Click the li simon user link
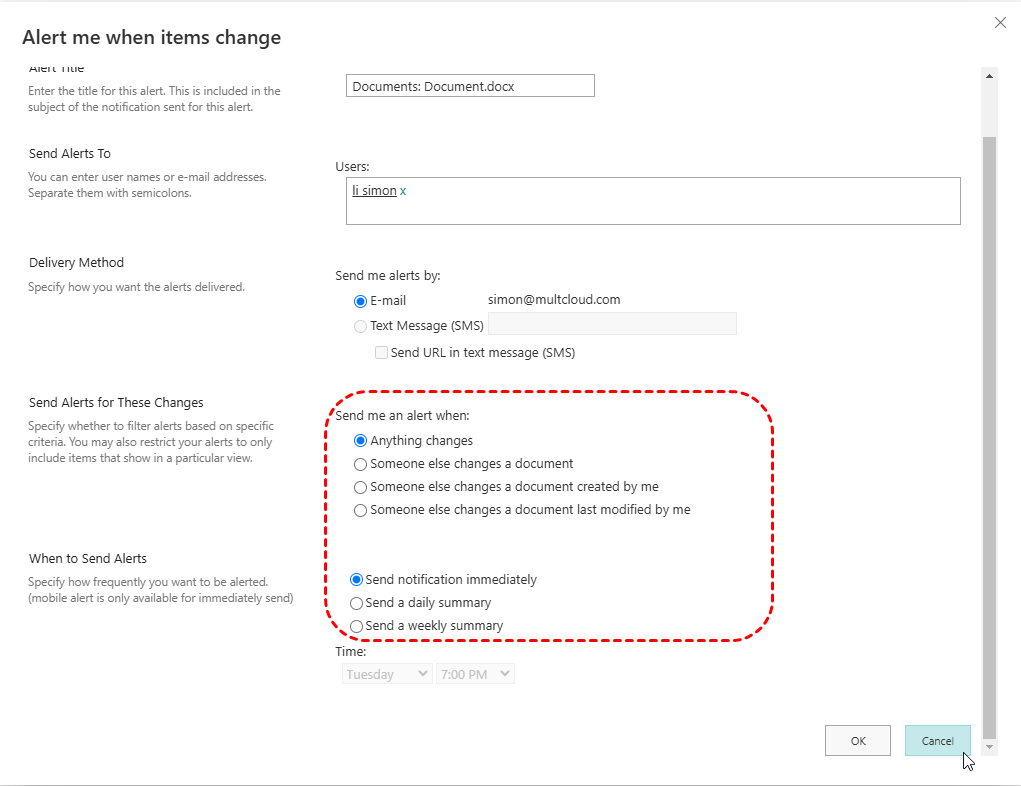 tap(374, 190)
